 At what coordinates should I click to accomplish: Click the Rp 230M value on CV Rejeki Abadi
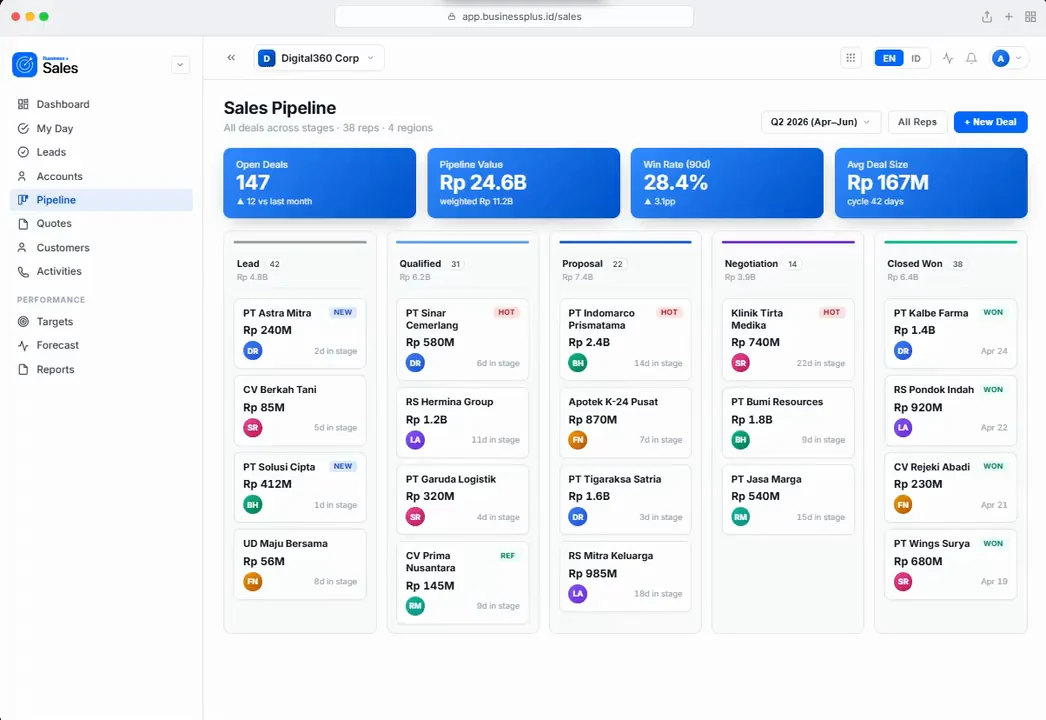tap(918, 484)
